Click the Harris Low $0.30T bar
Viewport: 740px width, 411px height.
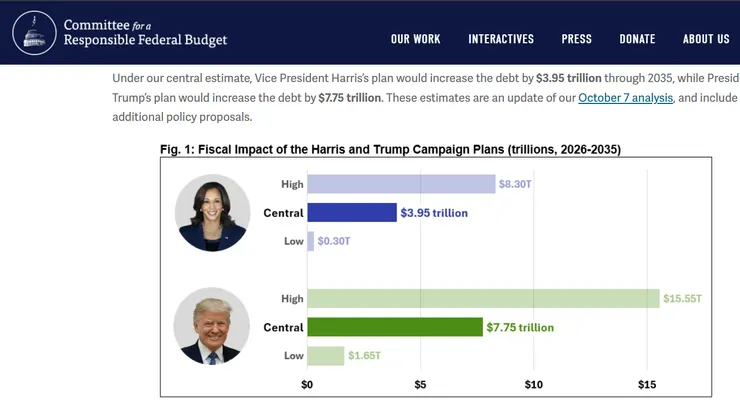click(311, 241)
